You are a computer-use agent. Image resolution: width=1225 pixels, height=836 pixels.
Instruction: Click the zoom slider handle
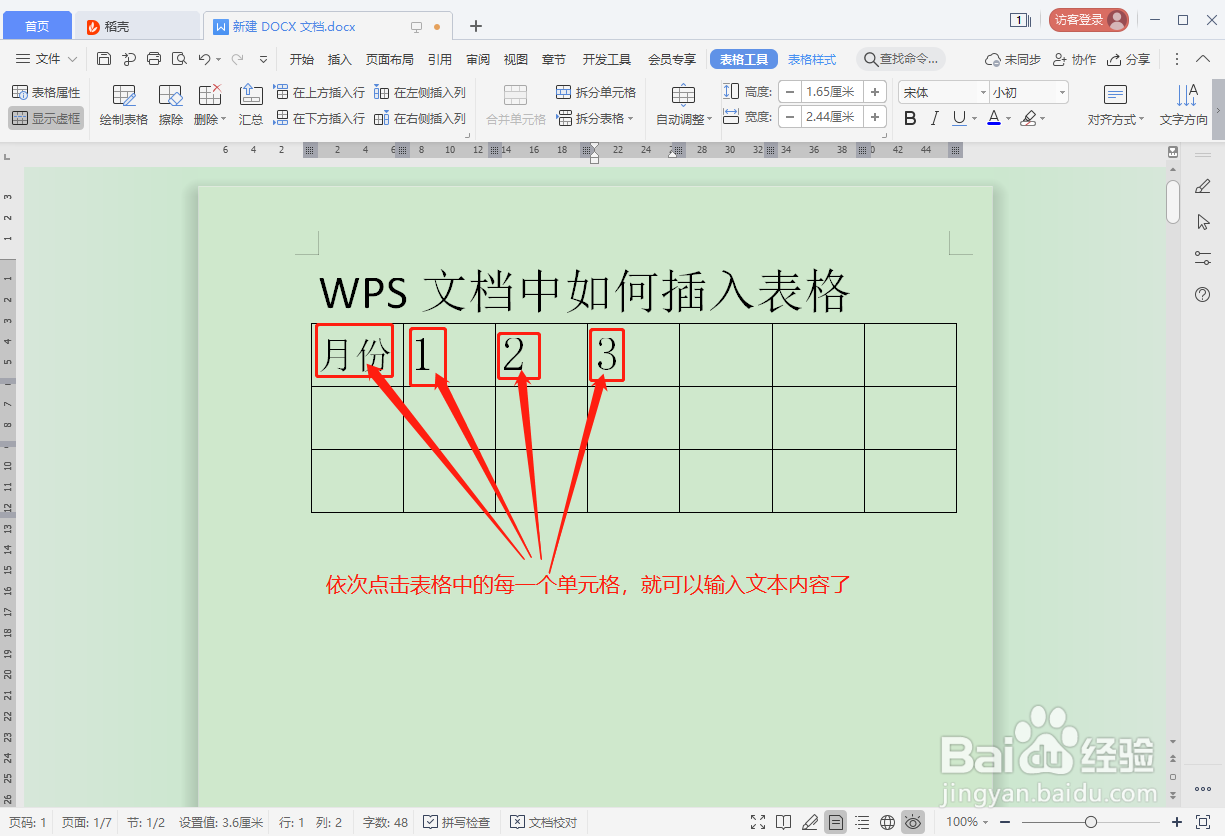[1090, 822]
